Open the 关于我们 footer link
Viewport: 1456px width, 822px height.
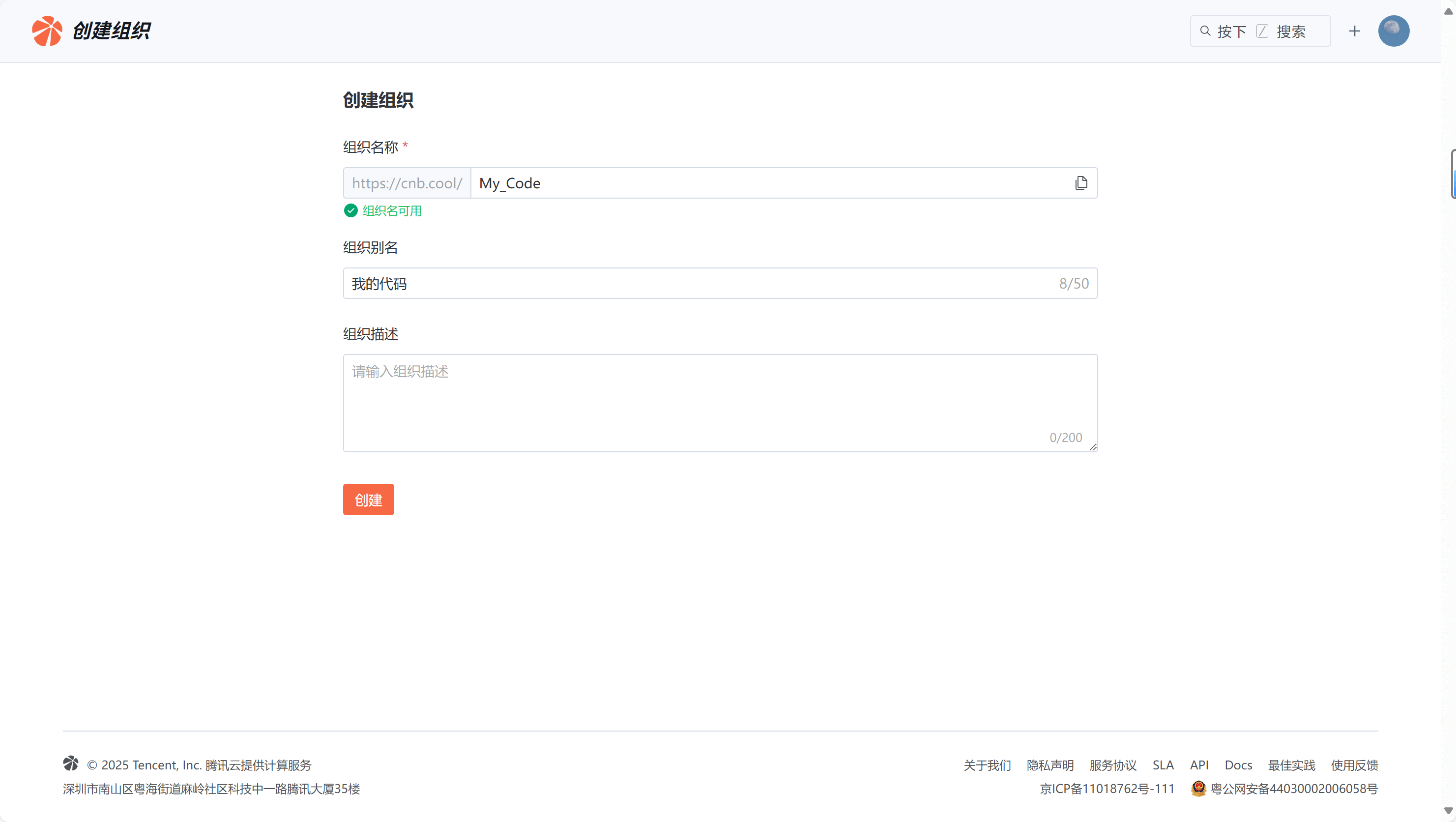[987, 765]
